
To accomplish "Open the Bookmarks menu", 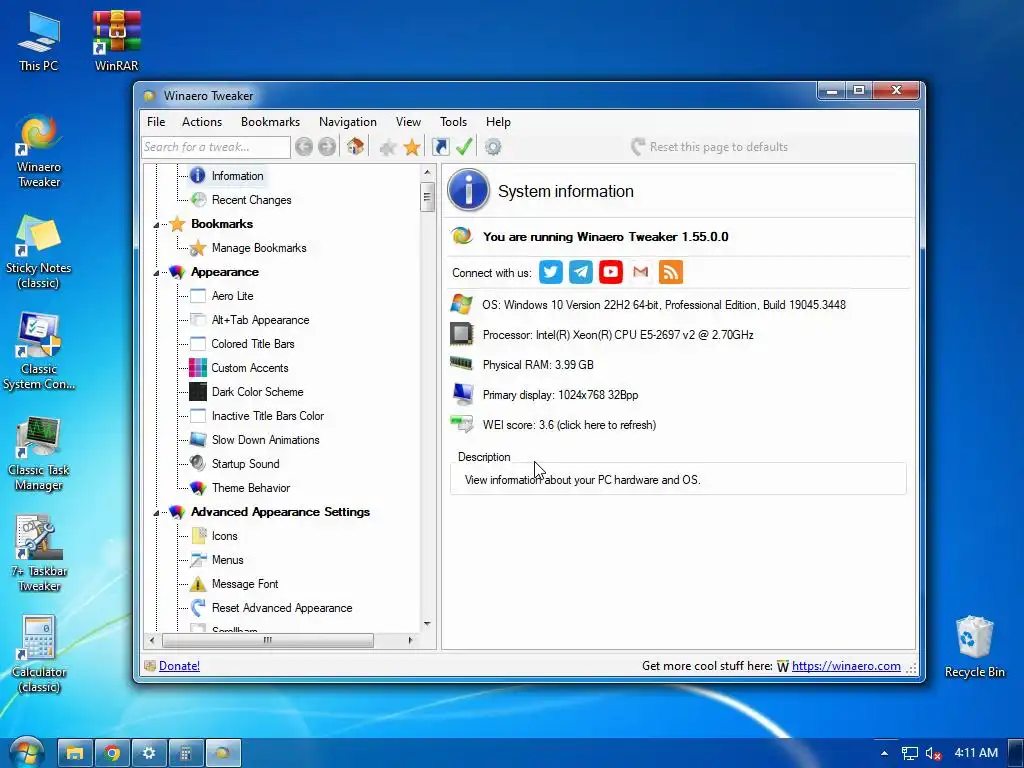I will point(270,121).
